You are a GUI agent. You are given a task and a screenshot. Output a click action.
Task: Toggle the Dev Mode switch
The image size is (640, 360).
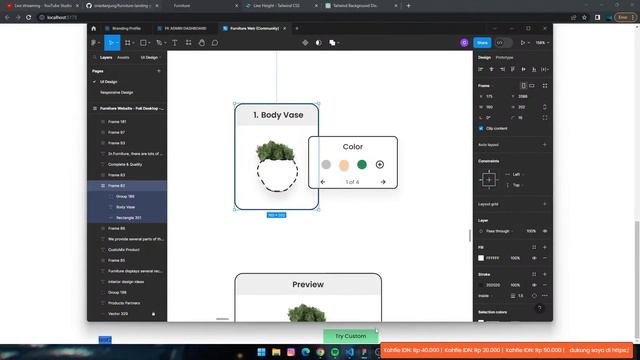click(x=503, y=42)
